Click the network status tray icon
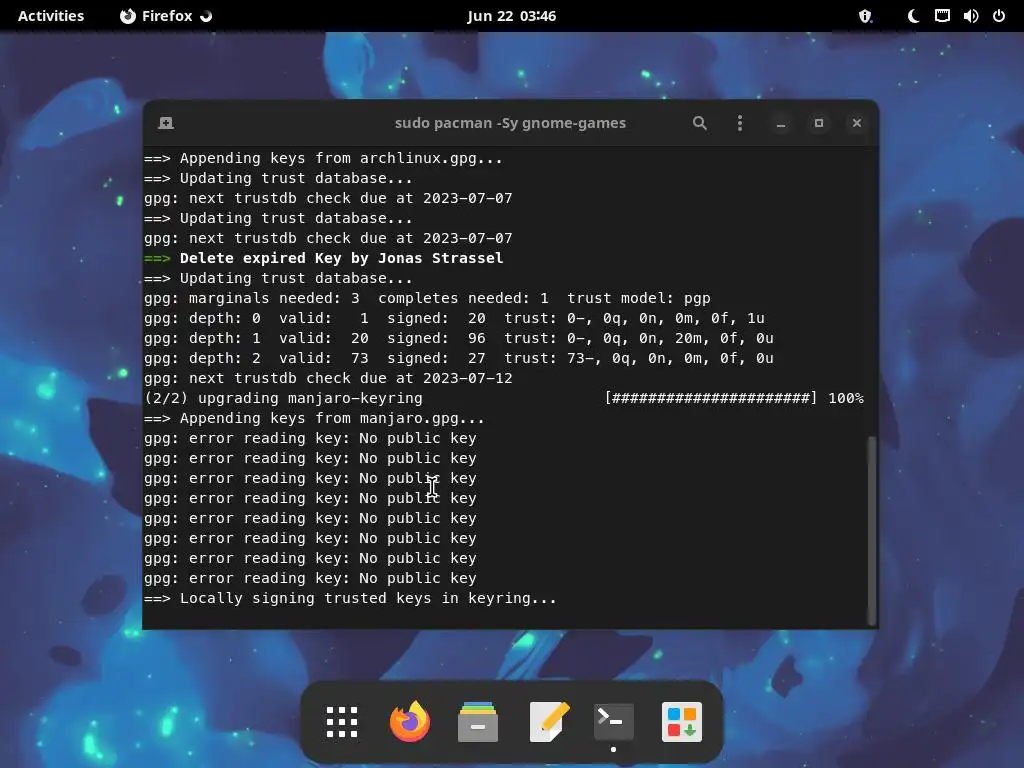The image size is (1024, 768). [942, 16]
